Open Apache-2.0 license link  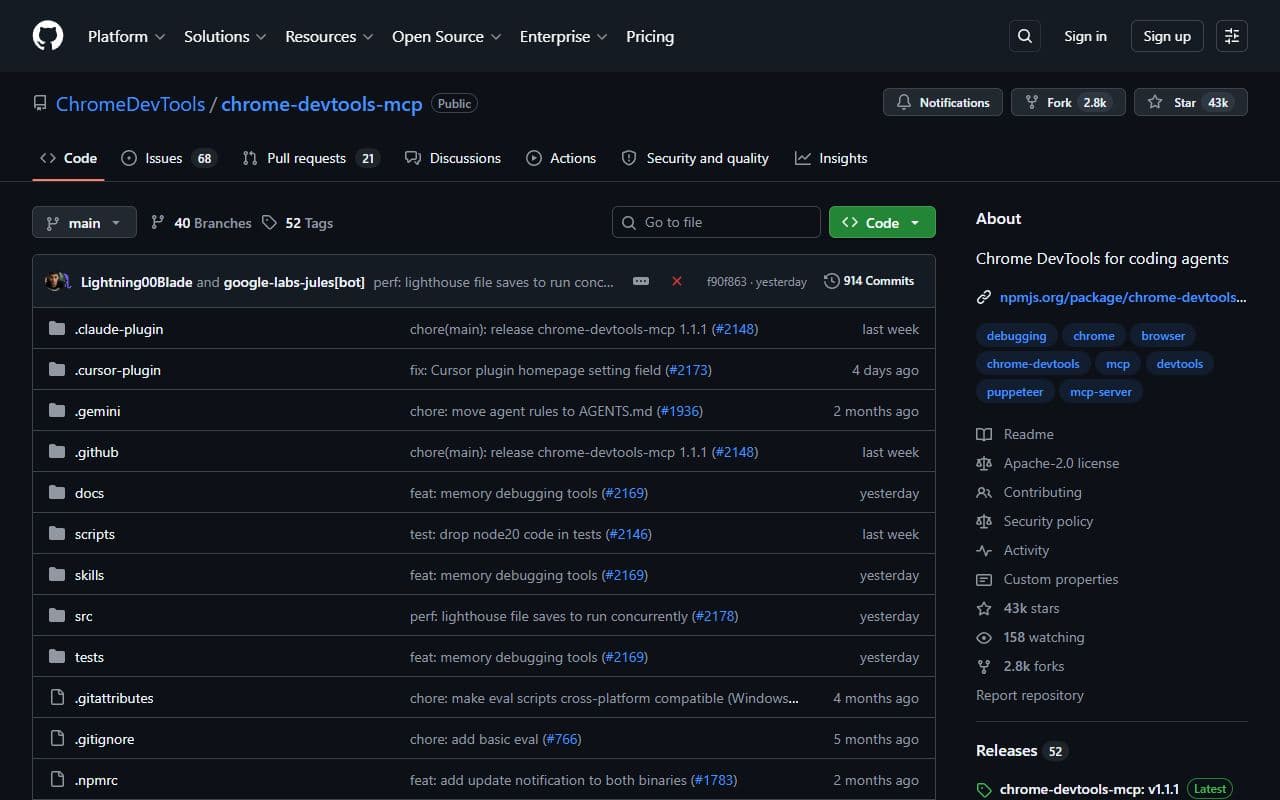(1061, 463)
